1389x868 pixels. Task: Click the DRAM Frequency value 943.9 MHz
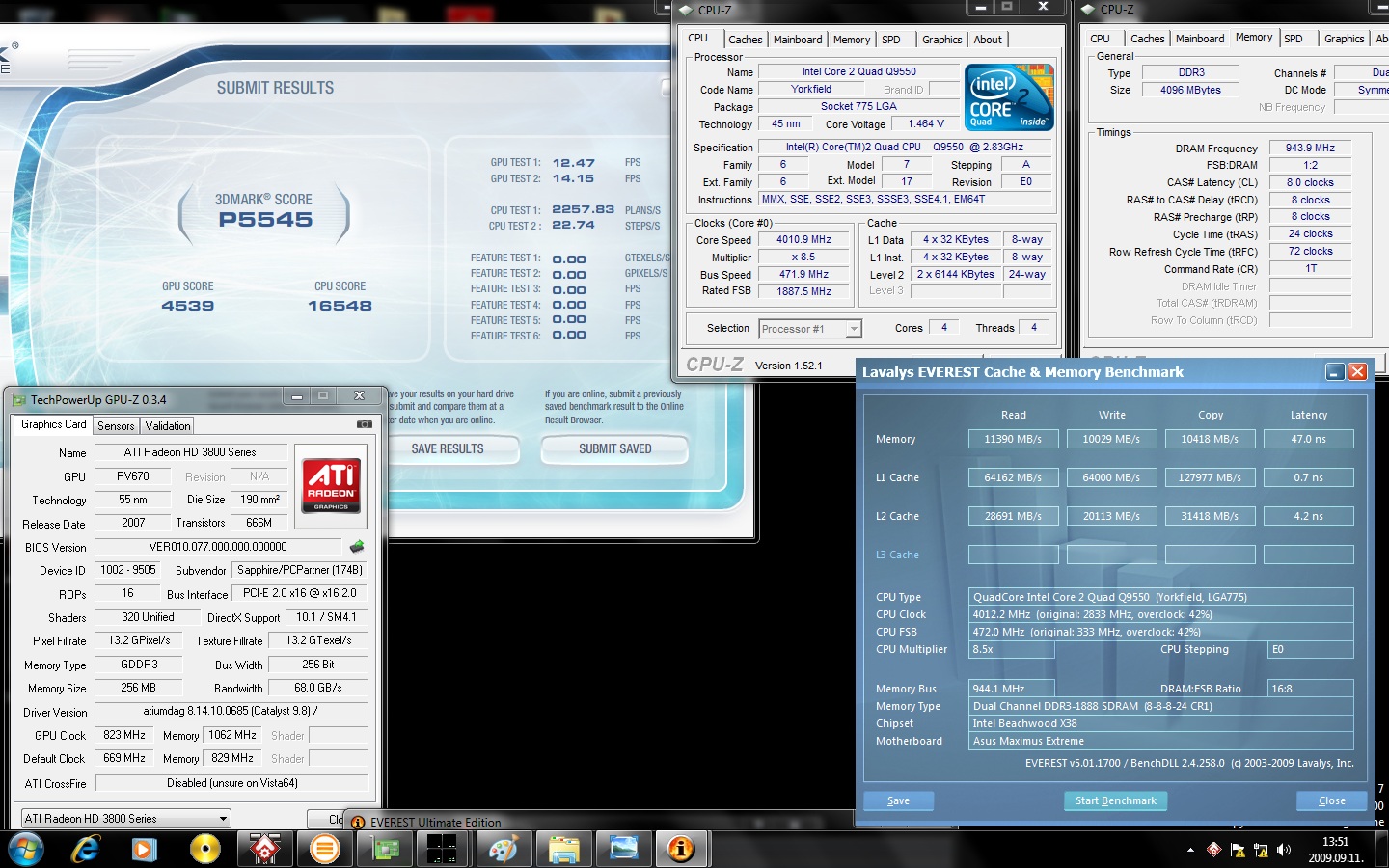point(1310,149)
